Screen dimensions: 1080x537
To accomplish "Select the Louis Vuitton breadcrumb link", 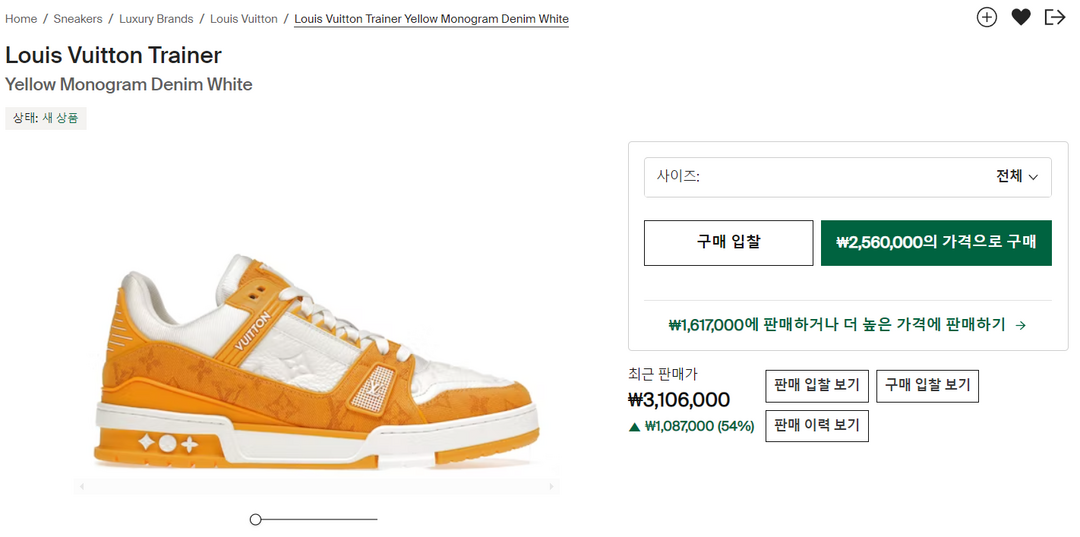I will click(244, 19).
